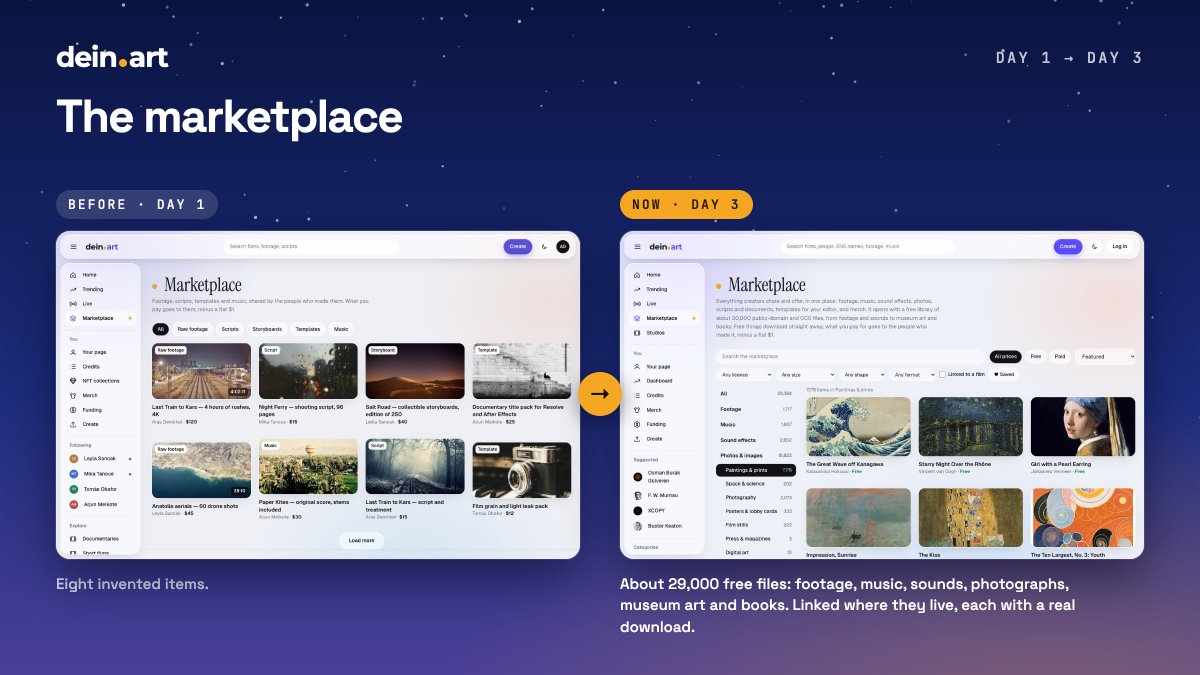Select the 'Sound effects' category
The image size is (1200, 675).
(x=756, y=440)
